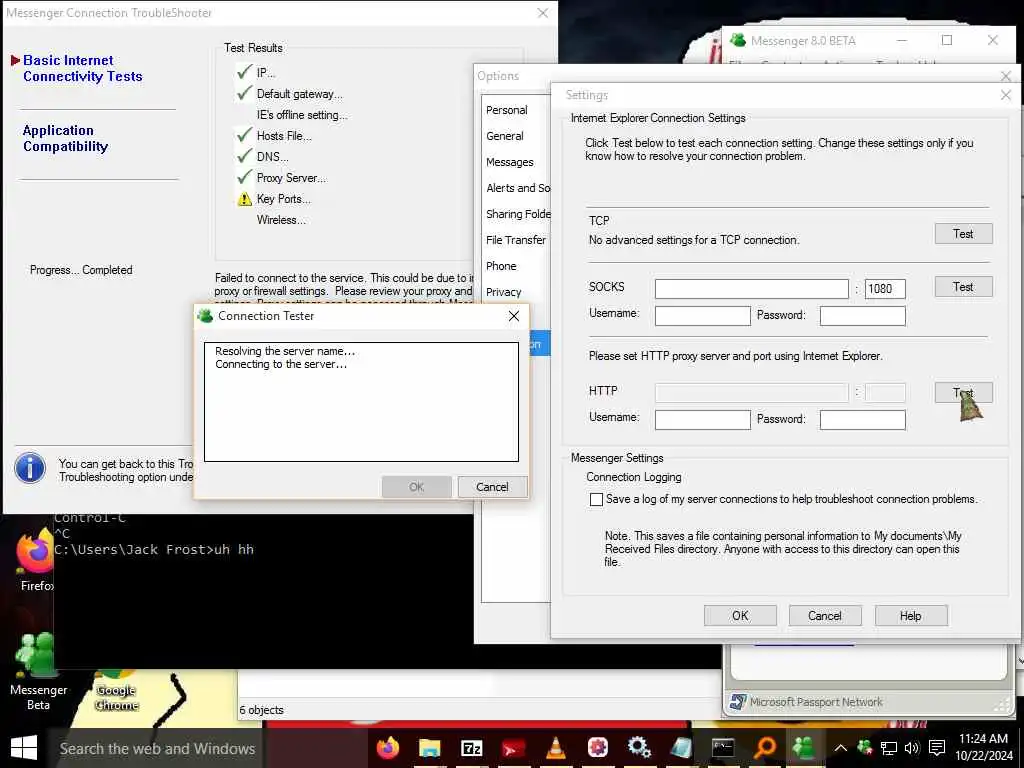
Task: Close the Messenger Connection TroubleShooter window
Action: coord(543,13)
